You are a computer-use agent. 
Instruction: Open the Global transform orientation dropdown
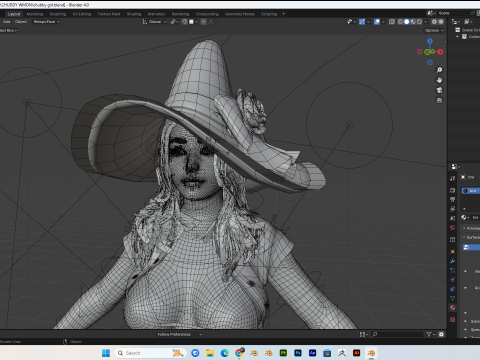[154, 22]
